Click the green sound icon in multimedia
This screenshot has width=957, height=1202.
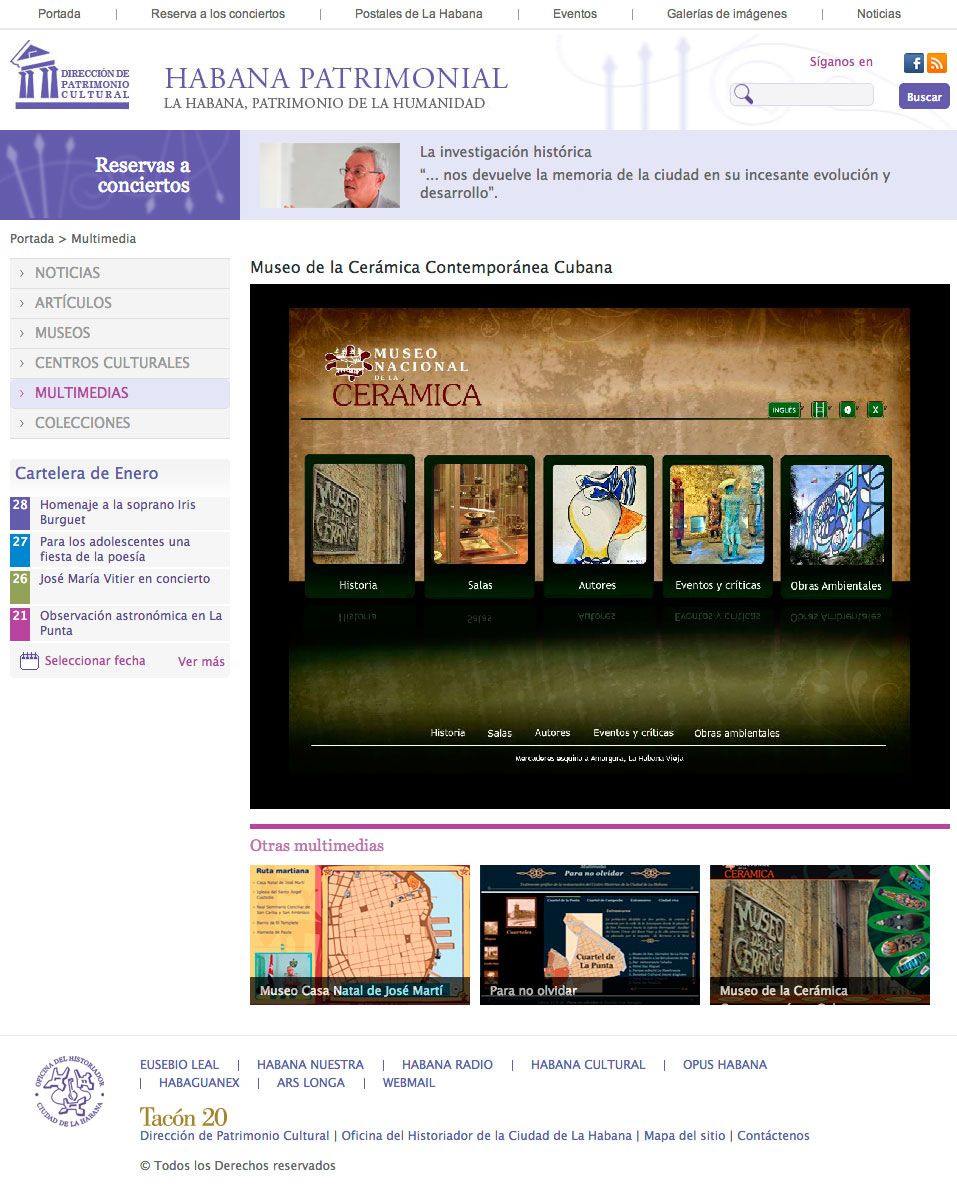coord(848,409)
